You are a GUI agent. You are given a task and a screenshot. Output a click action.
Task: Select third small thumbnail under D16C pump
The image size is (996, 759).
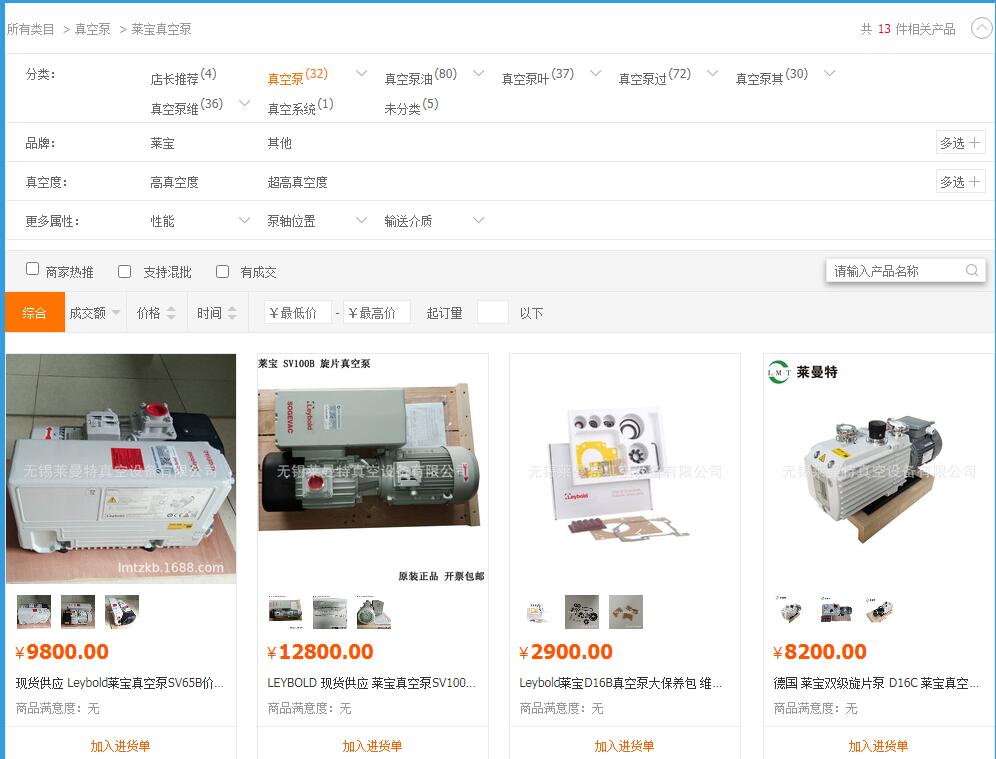[x=879, y=612]
